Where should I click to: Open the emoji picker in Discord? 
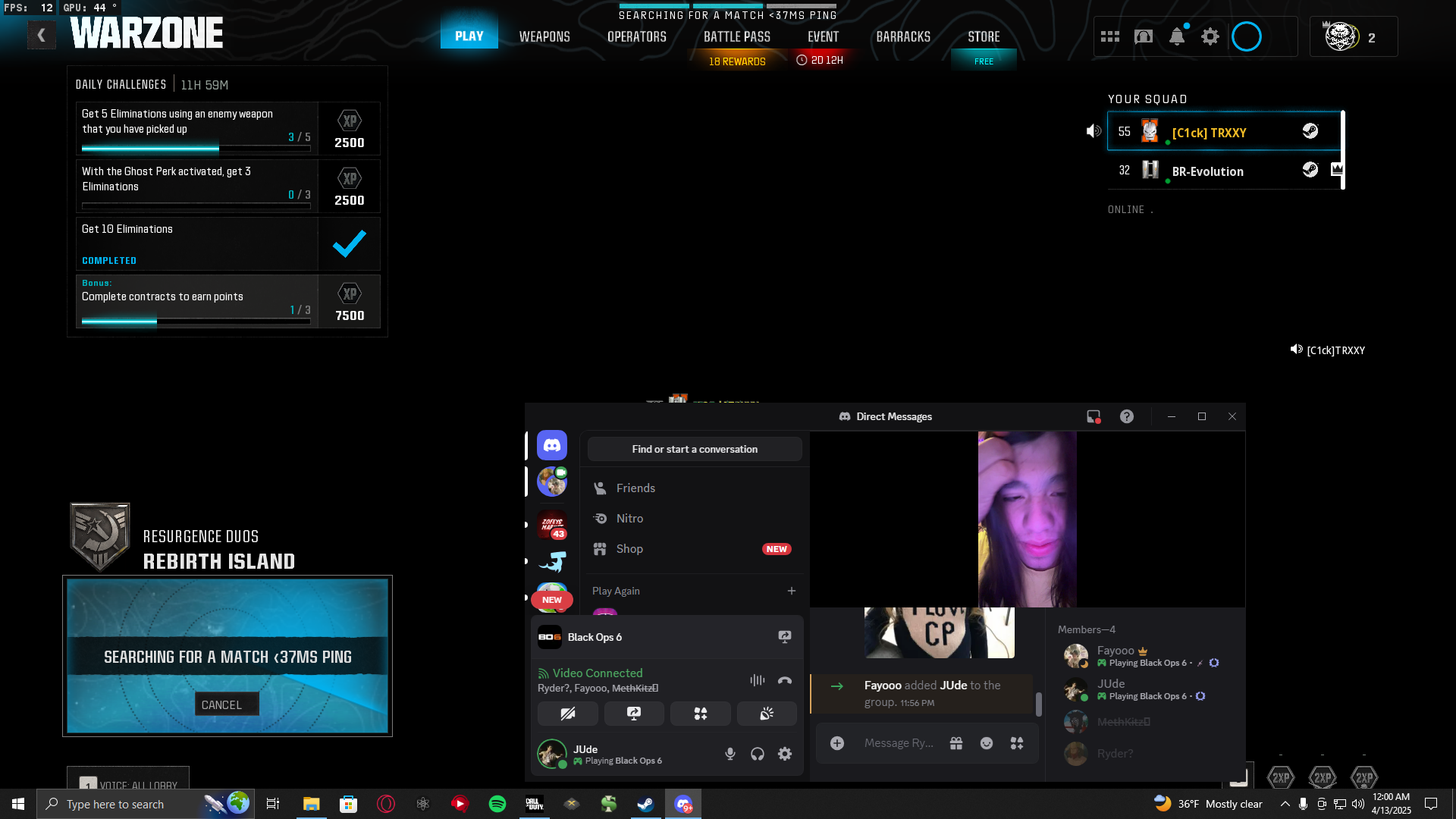point(987,743)
